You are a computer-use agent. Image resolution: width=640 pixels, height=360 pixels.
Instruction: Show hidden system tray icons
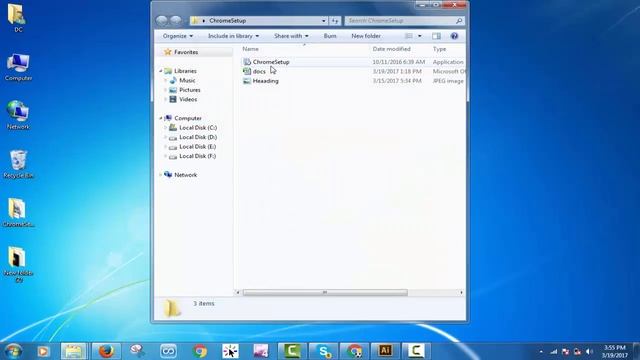(541, 351)
